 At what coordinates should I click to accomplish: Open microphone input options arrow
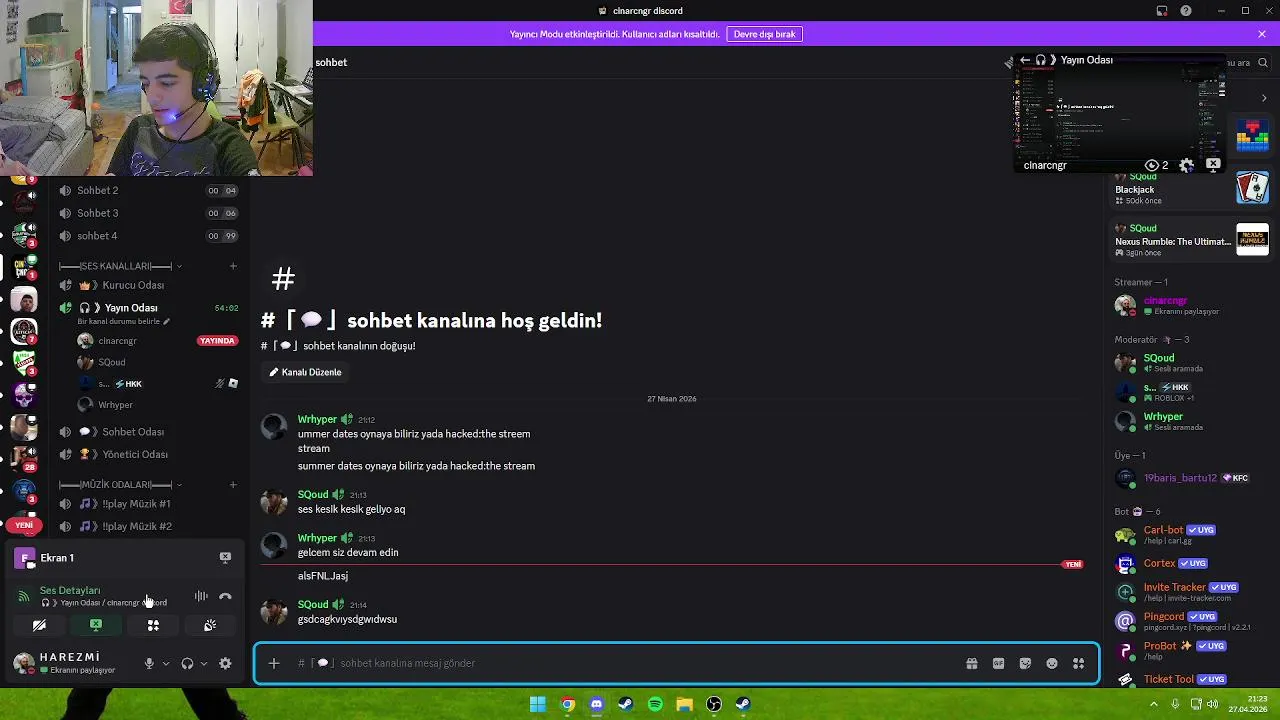(166, 663)
